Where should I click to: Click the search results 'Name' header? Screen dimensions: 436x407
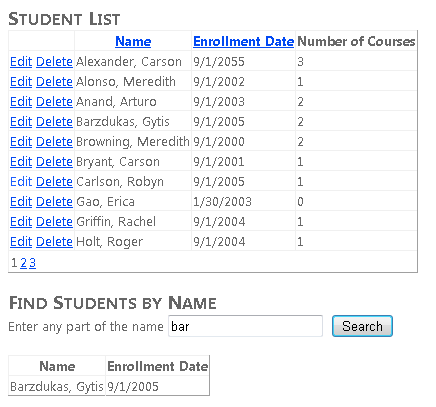57,366
